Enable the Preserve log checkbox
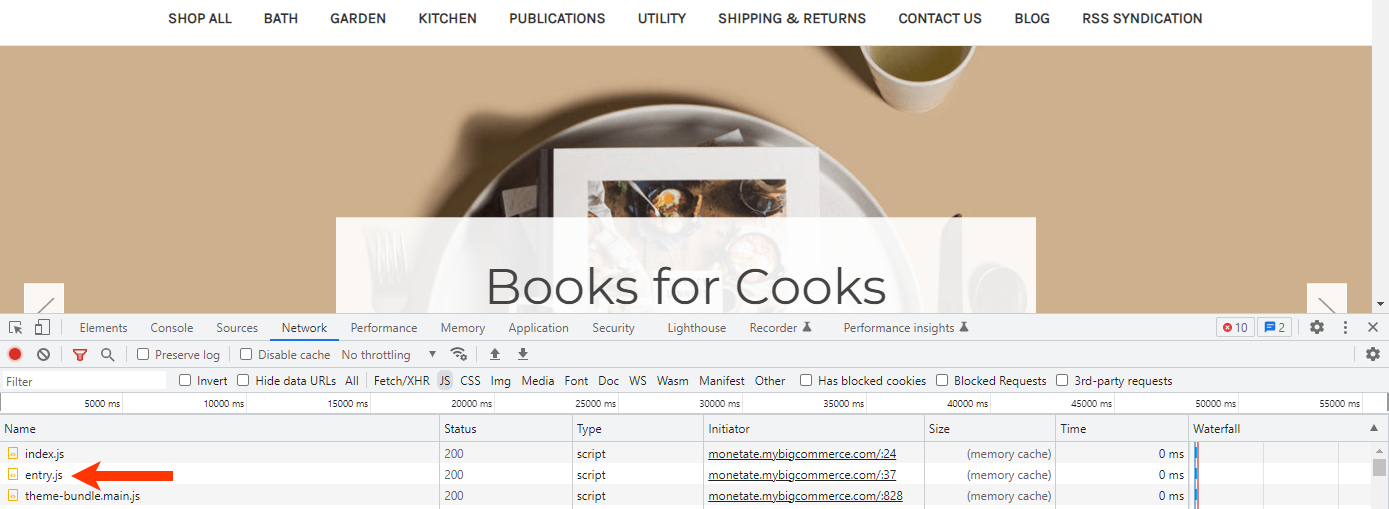This screenshot has height=509, width=1389. [x=143, y=354]
